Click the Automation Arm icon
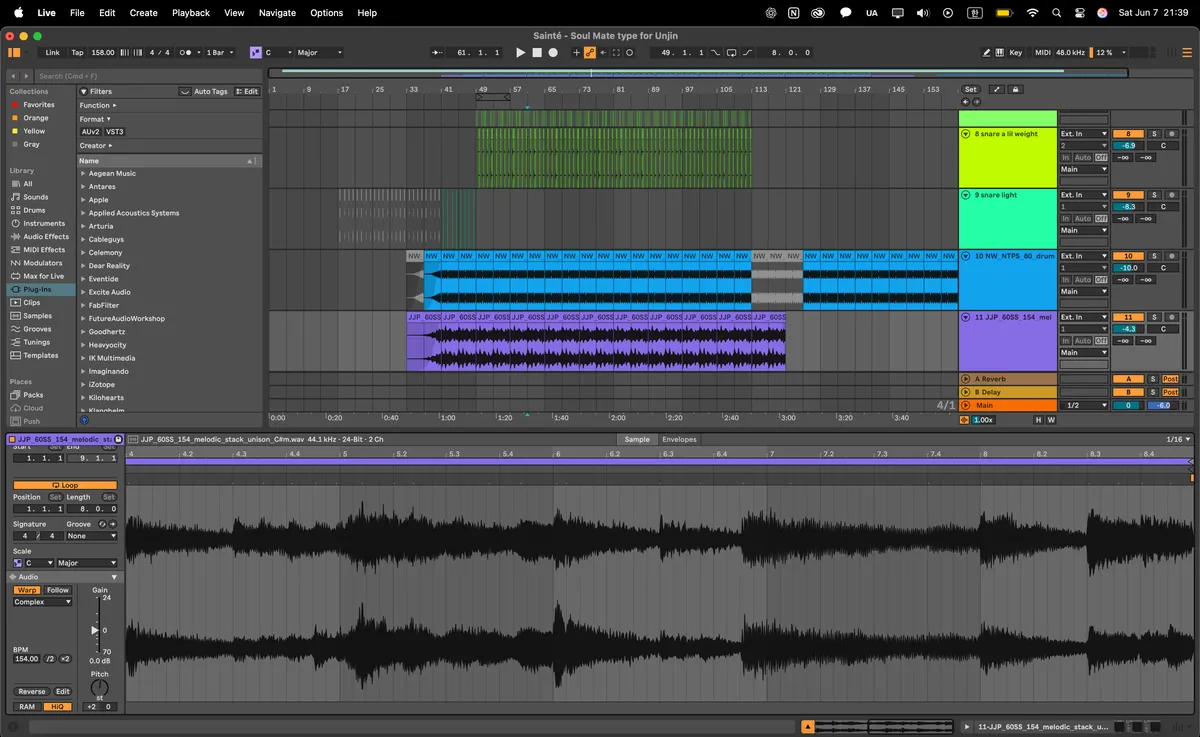 590,52
